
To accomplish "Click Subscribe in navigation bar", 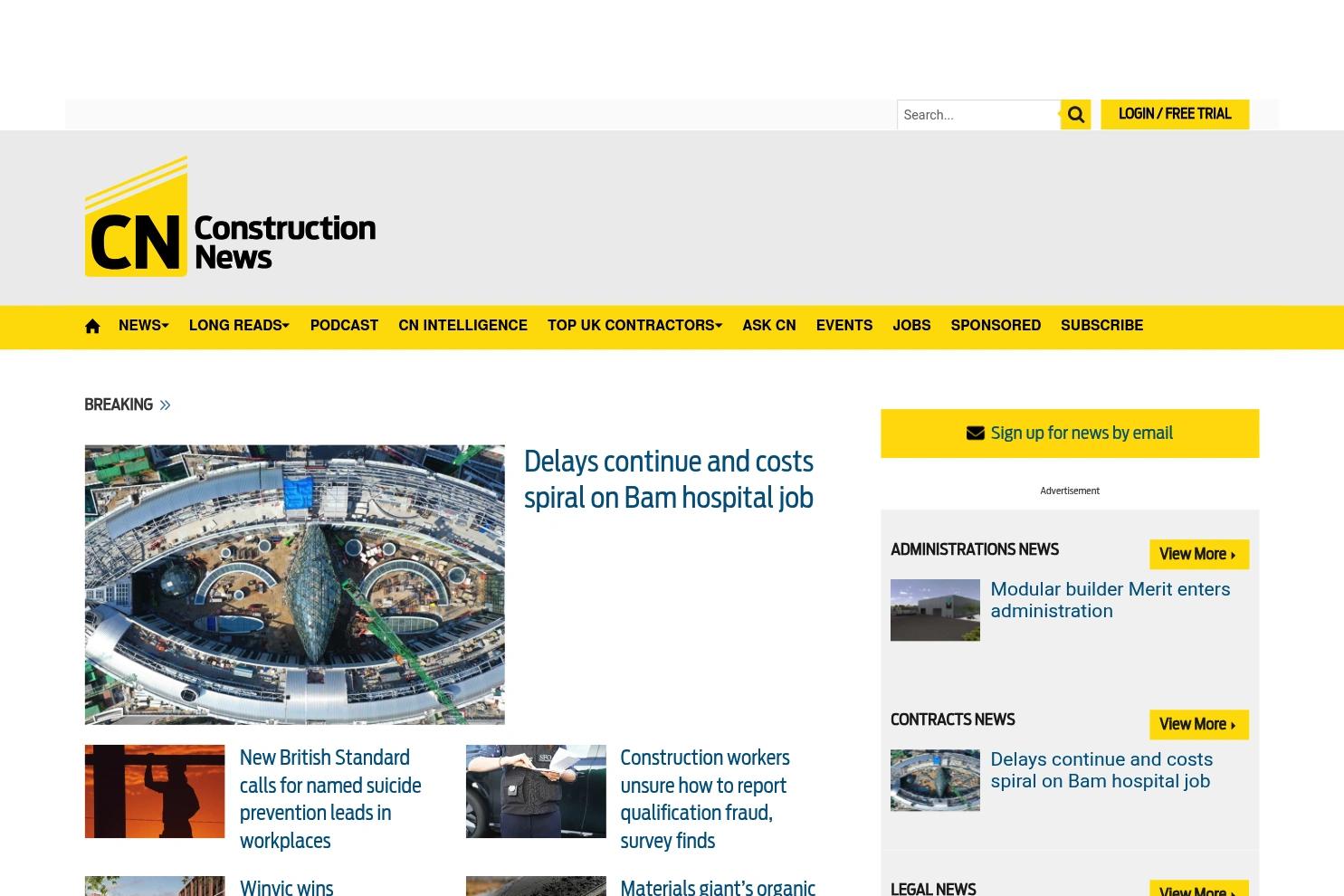I will pos(1101,326).
